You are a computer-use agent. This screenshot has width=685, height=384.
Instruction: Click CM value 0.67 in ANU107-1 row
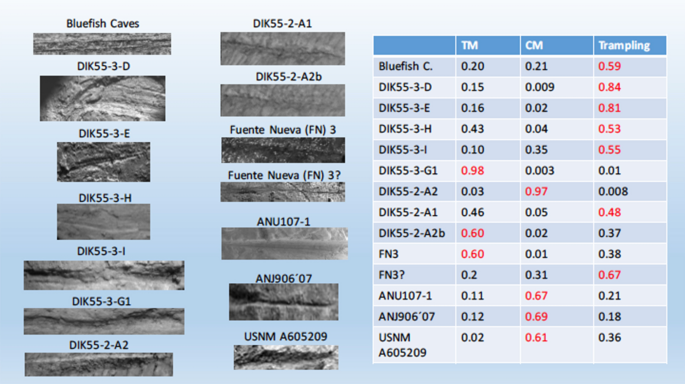click(x=536, y=296)
